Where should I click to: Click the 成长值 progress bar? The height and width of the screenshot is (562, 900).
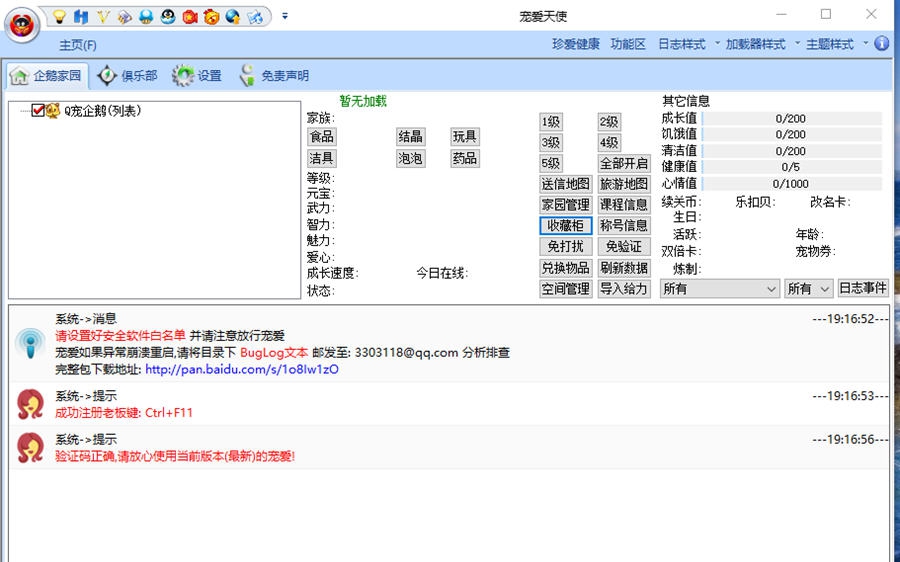[x=791, y=118]
